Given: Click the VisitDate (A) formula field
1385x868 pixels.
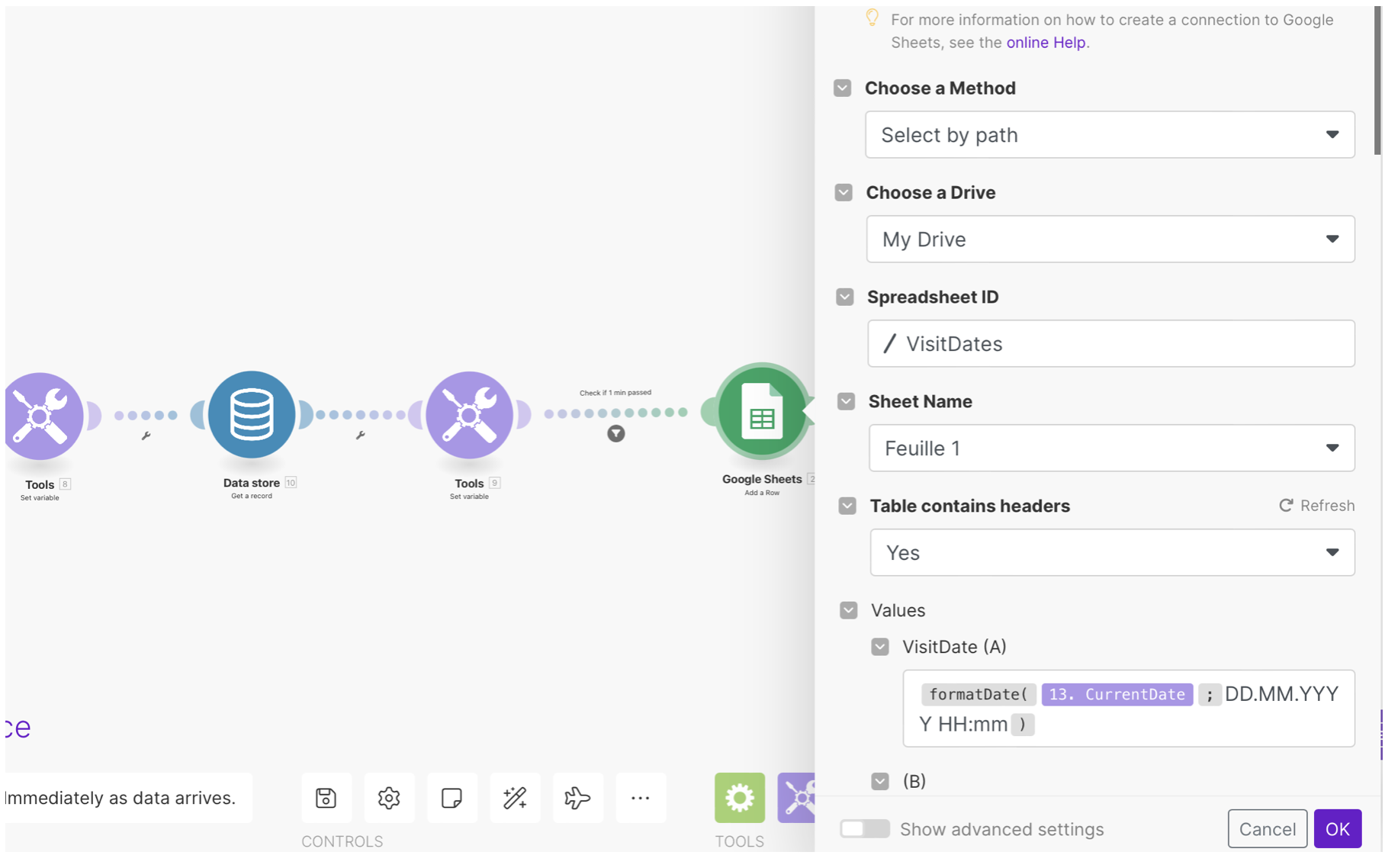Looking at the screenshot, I should (x=1129, y=709).
